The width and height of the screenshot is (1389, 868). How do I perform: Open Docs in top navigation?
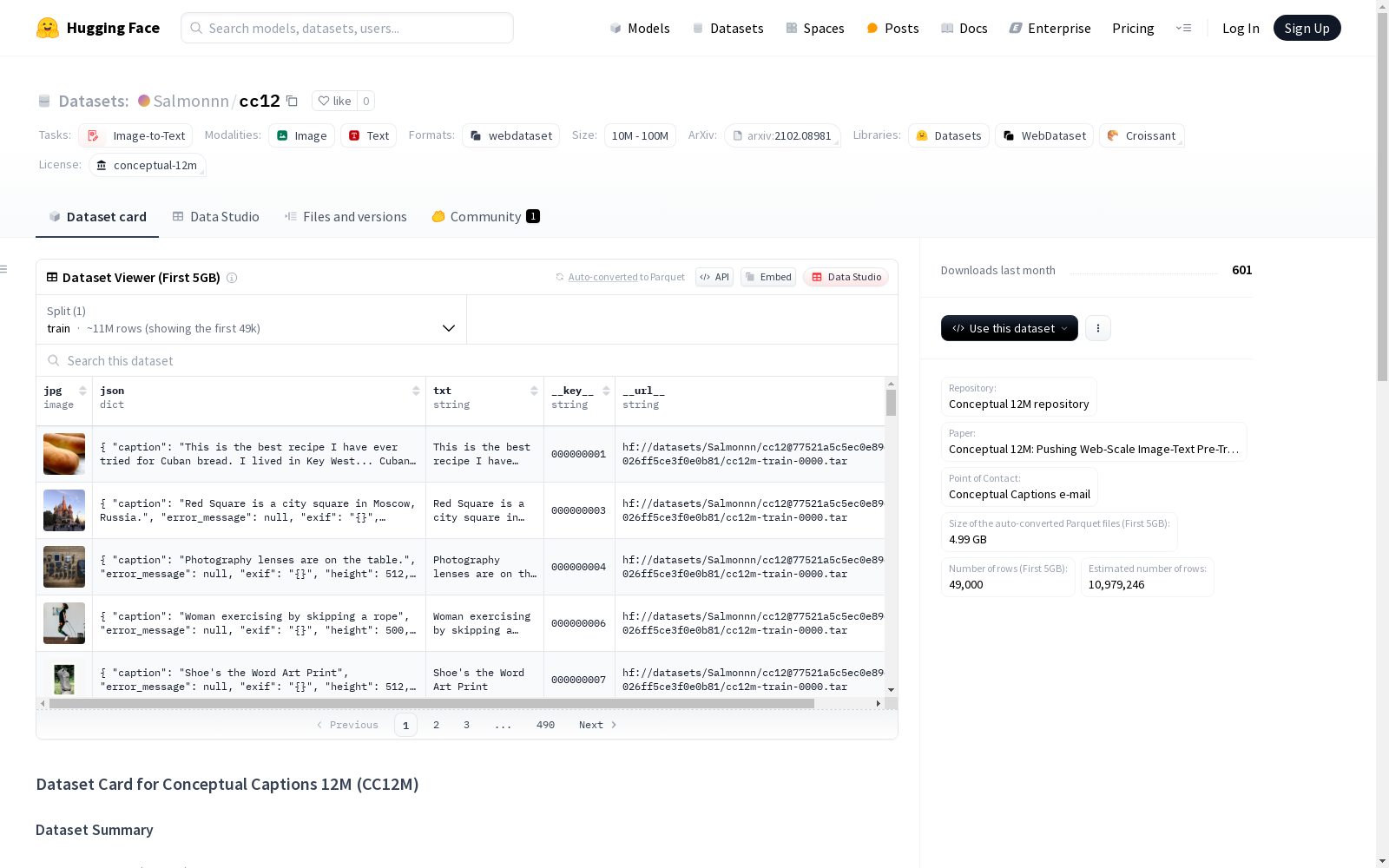(964, 28)
